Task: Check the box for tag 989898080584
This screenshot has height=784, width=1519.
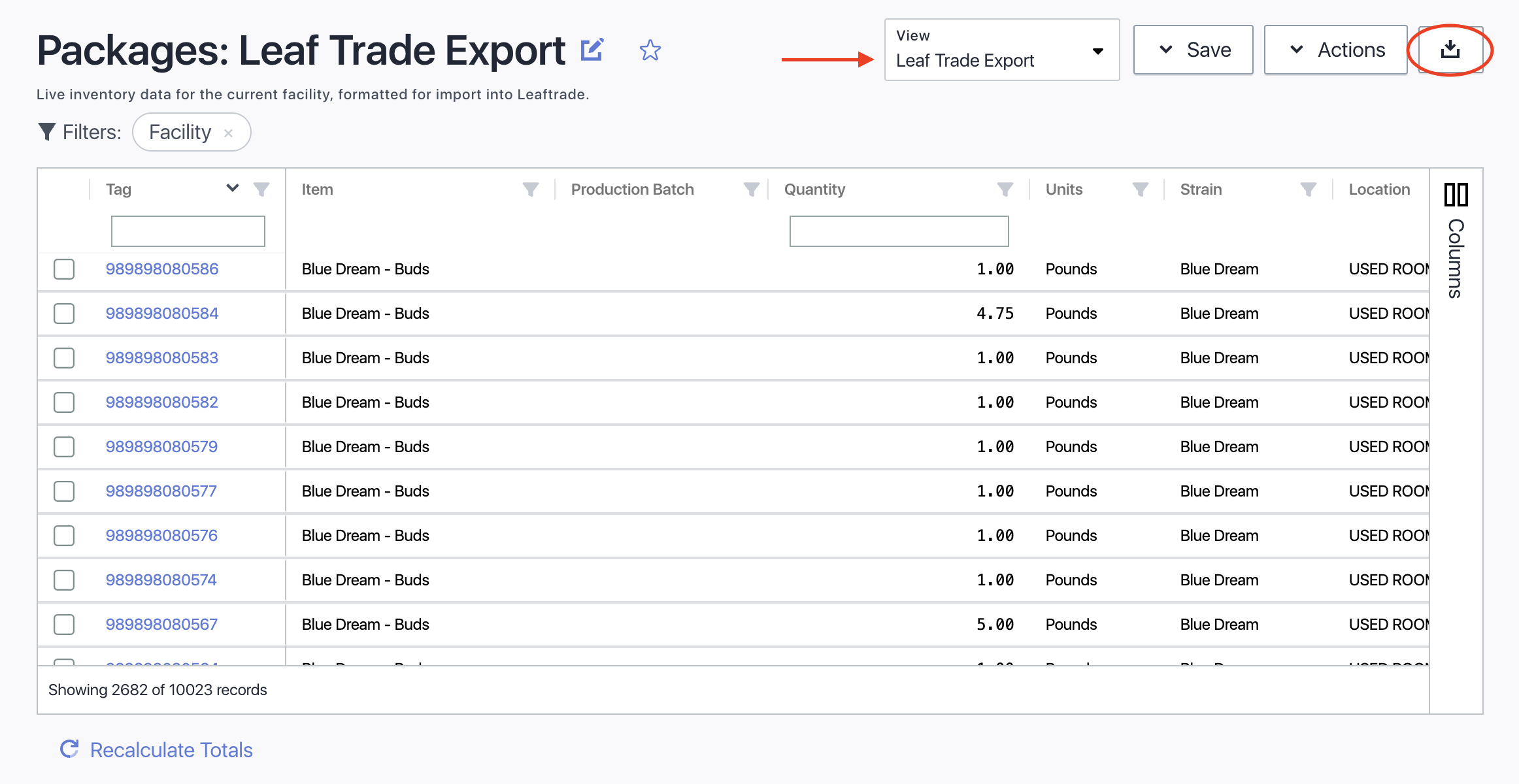Action: pyautogui.click(x=64, y=314)
